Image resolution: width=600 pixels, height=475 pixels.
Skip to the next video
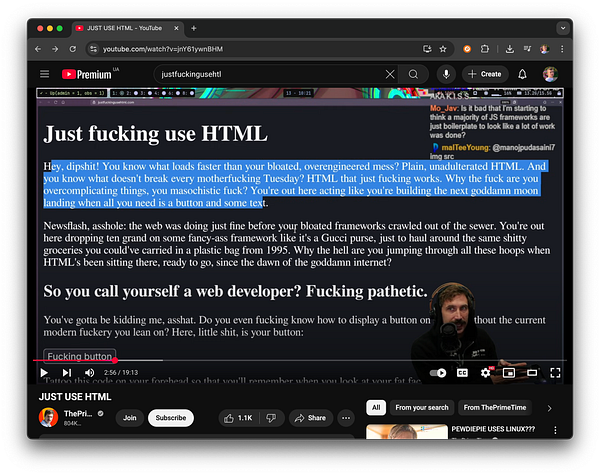coord(67,372)
